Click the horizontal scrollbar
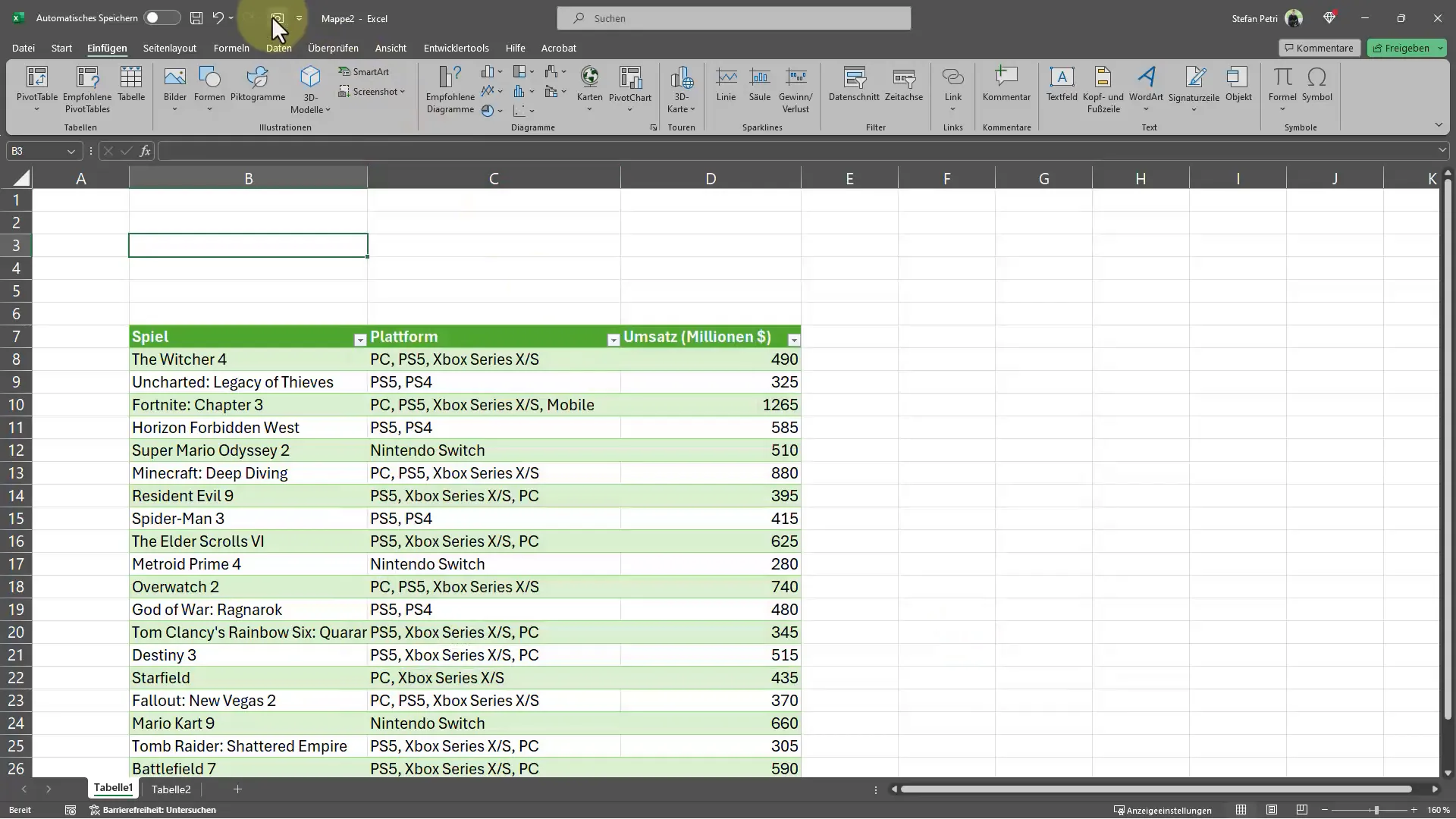 [1156, 789]
